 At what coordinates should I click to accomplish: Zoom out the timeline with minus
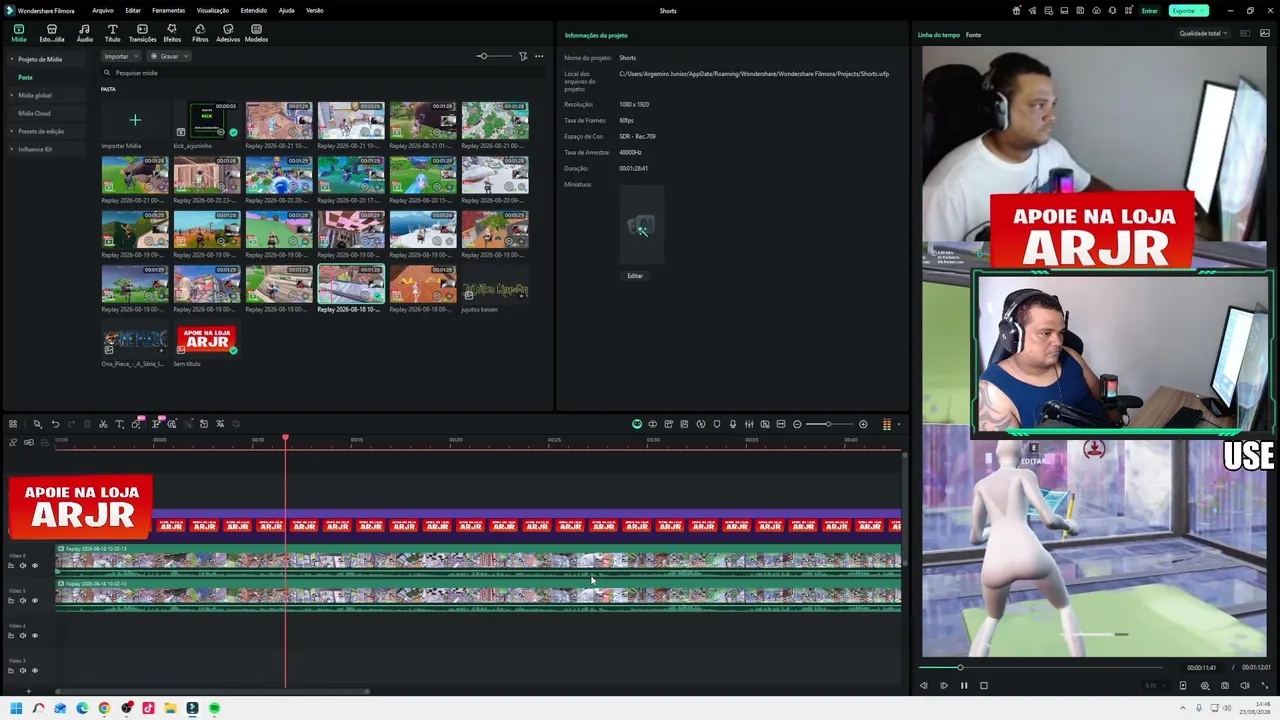797,425
